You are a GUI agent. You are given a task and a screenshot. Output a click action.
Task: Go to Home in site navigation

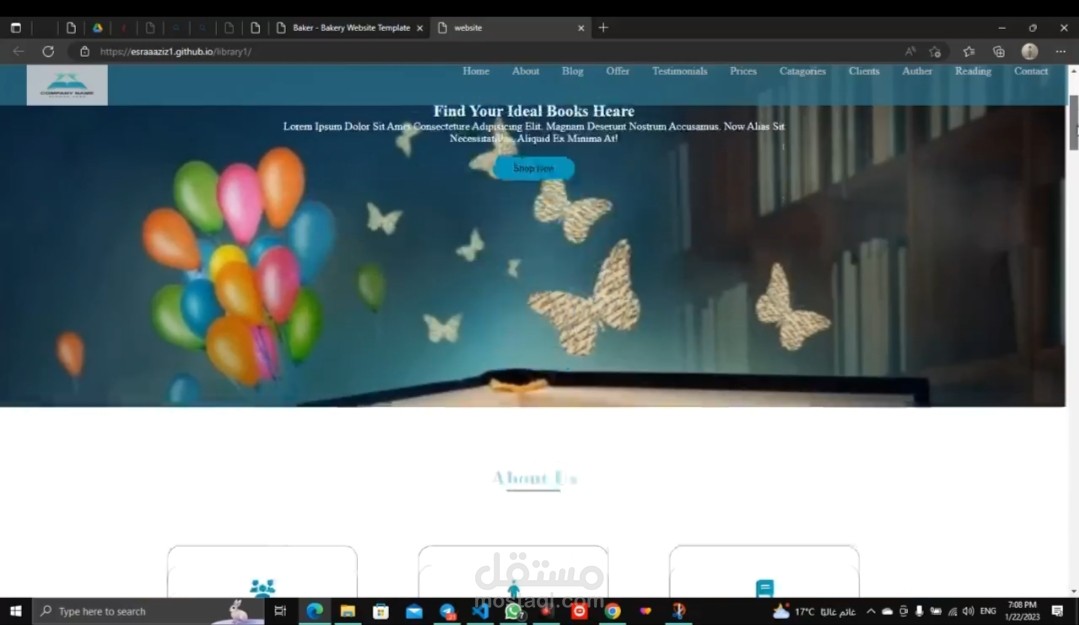click(476, 71)
